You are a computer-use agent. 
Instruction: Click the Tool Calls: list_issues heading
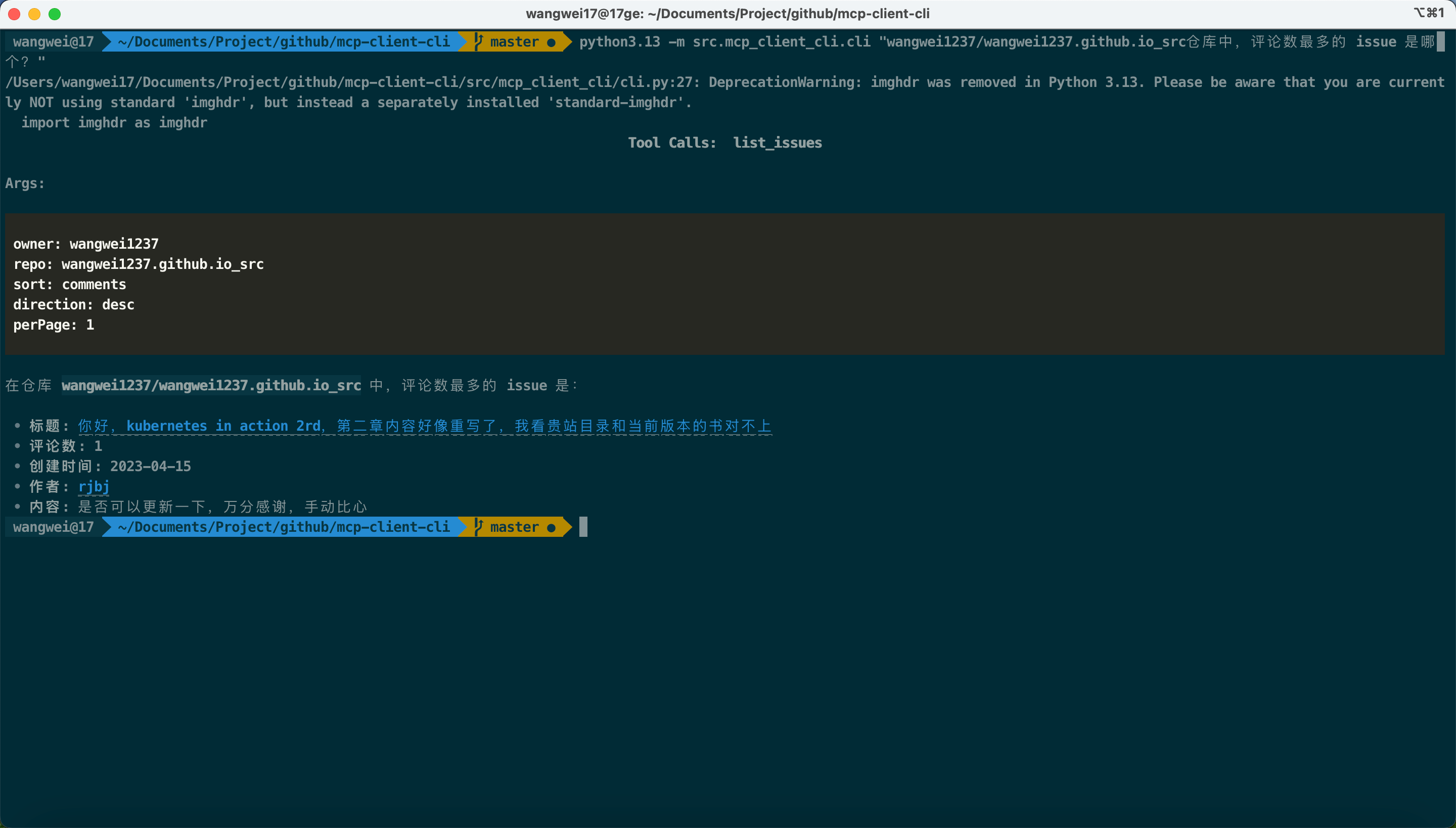click(x=724, y=143)
